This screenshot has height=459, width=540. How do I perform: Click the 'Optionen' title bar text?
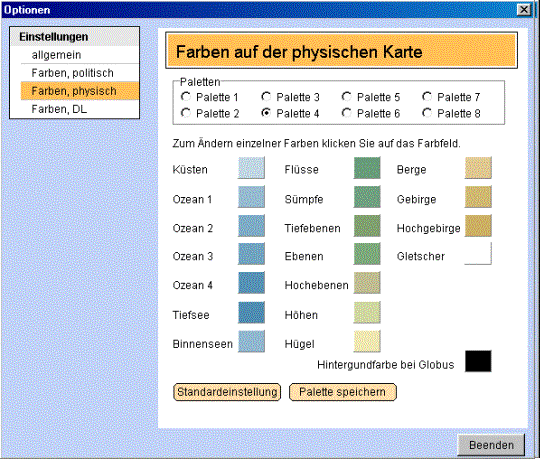point(27,10)
